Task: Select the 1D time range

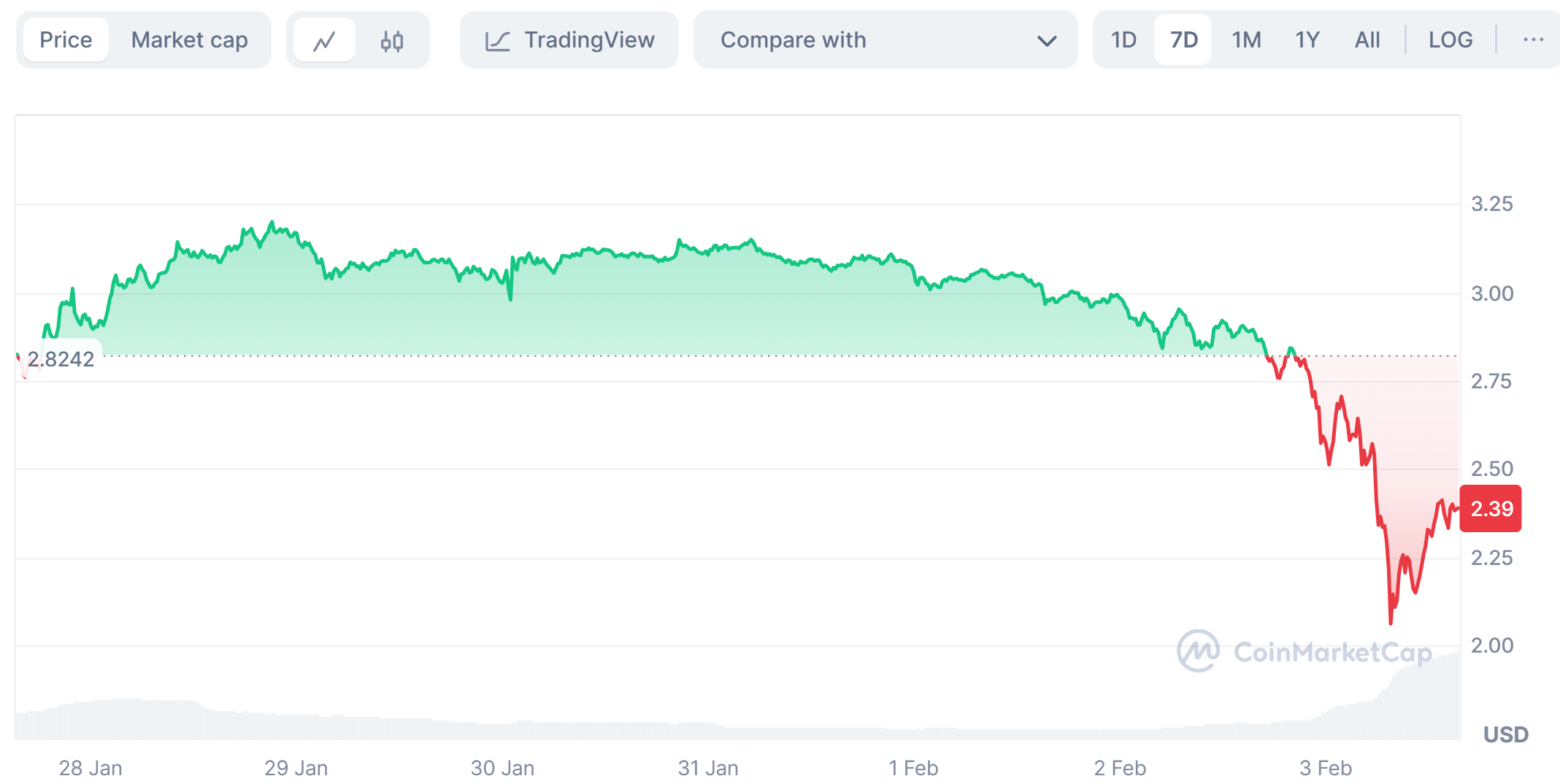Action: pos(1123,40)
